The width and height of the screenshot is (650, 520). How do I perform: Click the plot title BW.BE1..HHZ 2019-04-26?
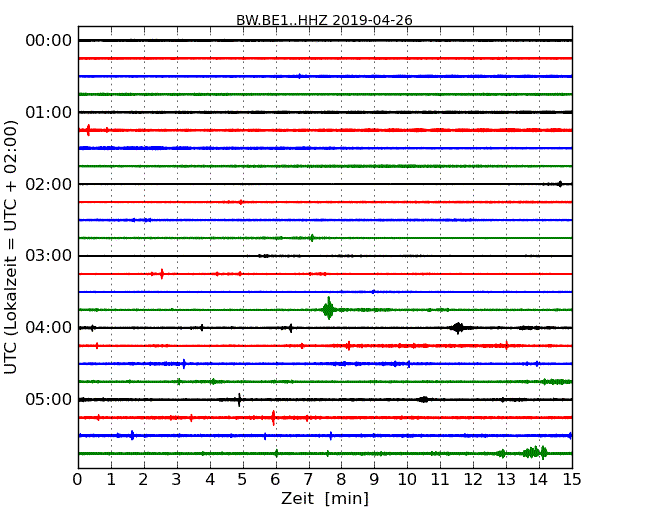(324, 20)
